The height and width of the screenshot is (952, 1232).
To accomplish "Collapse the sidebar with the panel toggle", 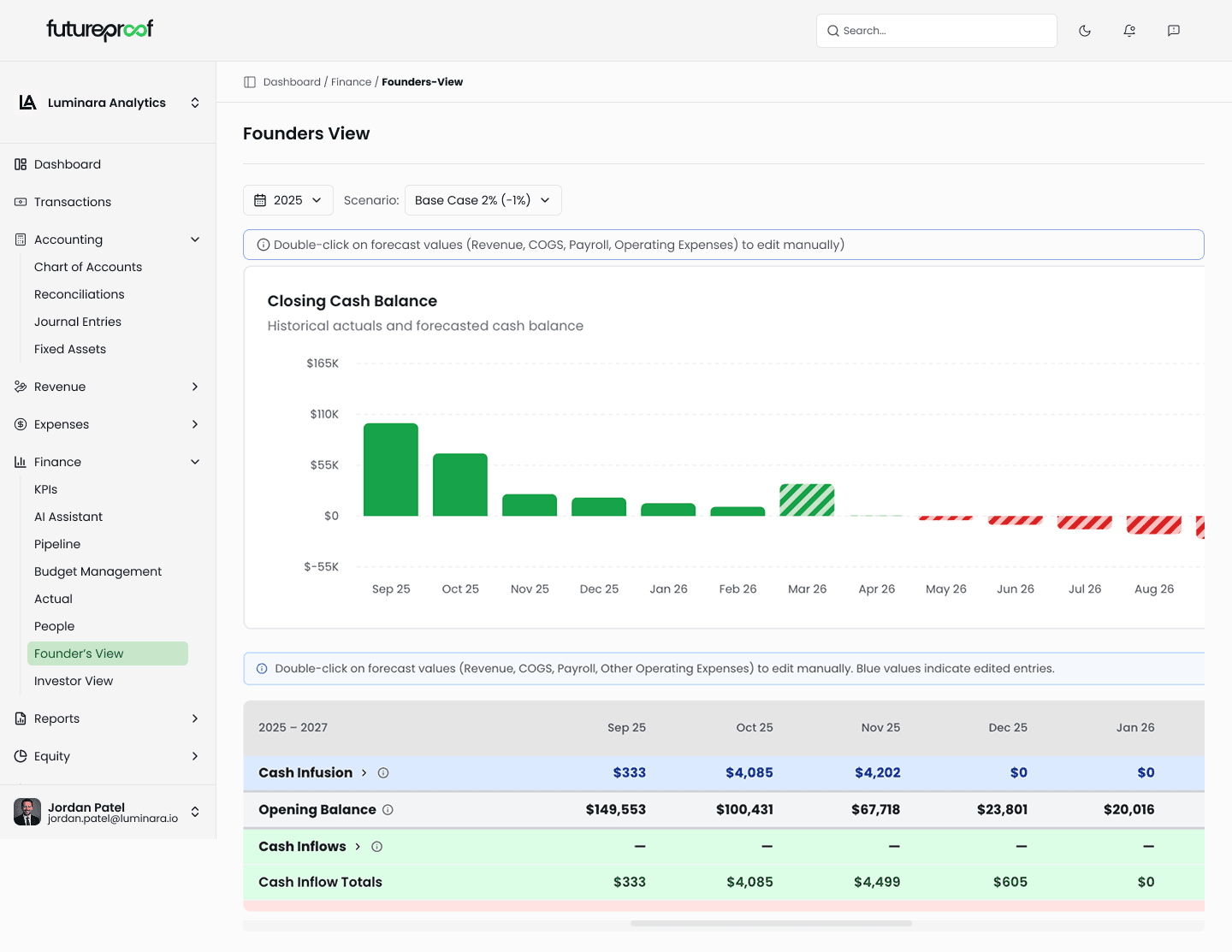I will [x=249, y=81].
